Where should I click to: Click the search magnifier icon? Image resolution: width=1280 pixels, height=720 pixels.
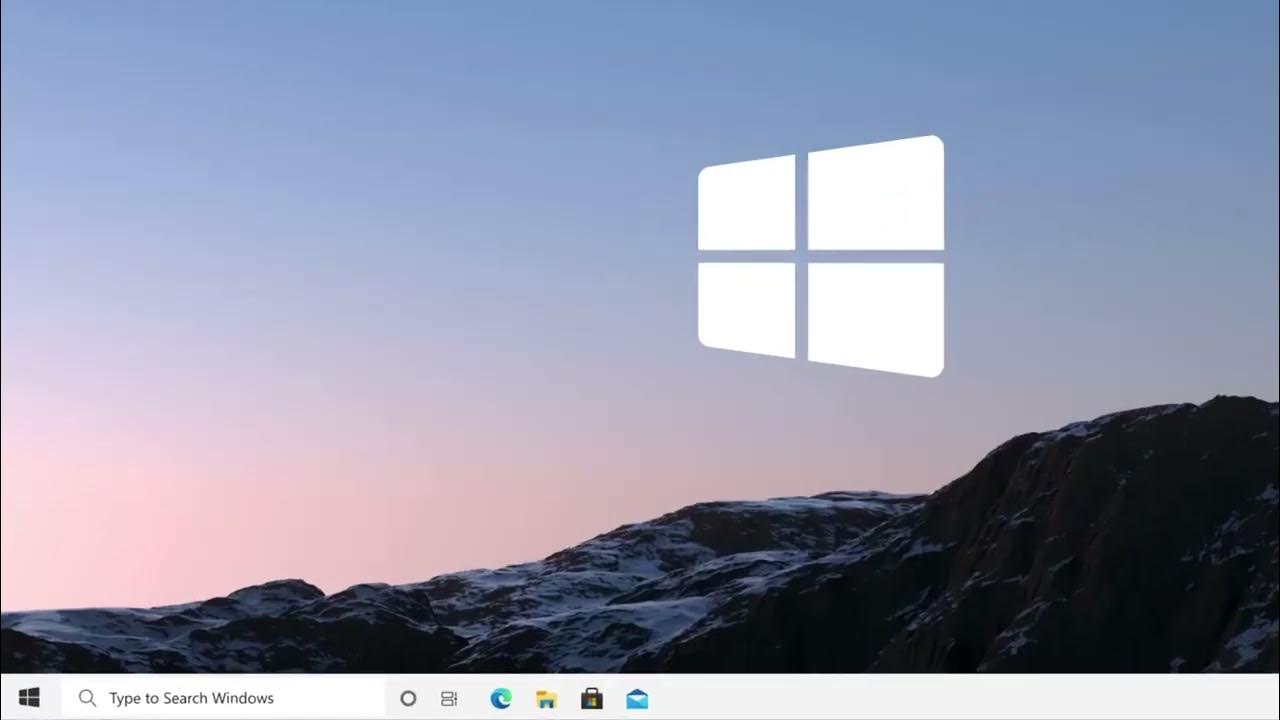pos(87,698)
